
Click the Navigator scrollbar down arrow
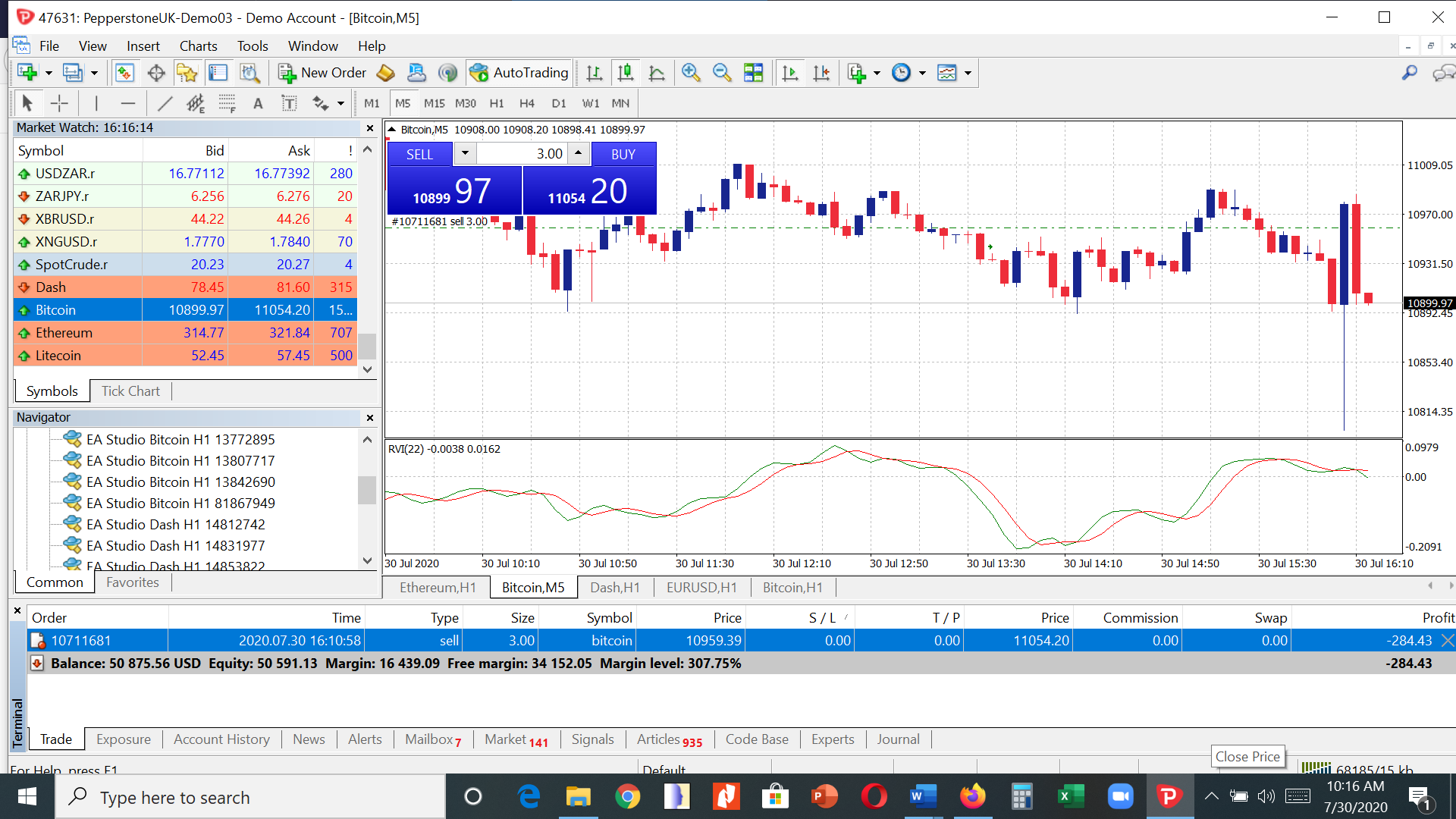click(368, 560)
